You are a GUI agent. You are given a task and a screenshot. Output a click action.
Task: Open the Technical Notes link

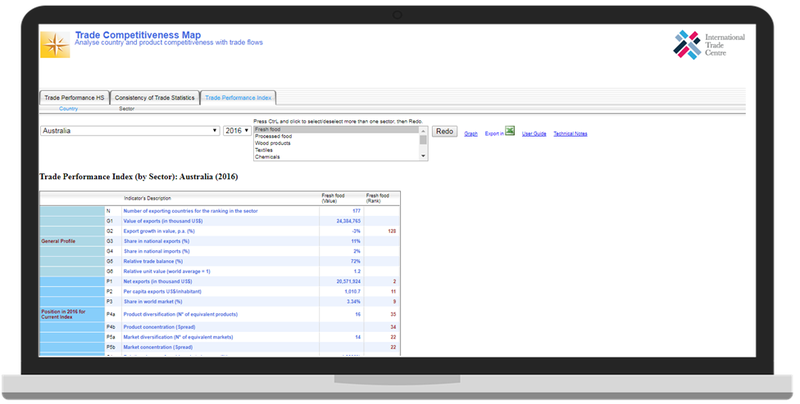[x=570, y=134]
